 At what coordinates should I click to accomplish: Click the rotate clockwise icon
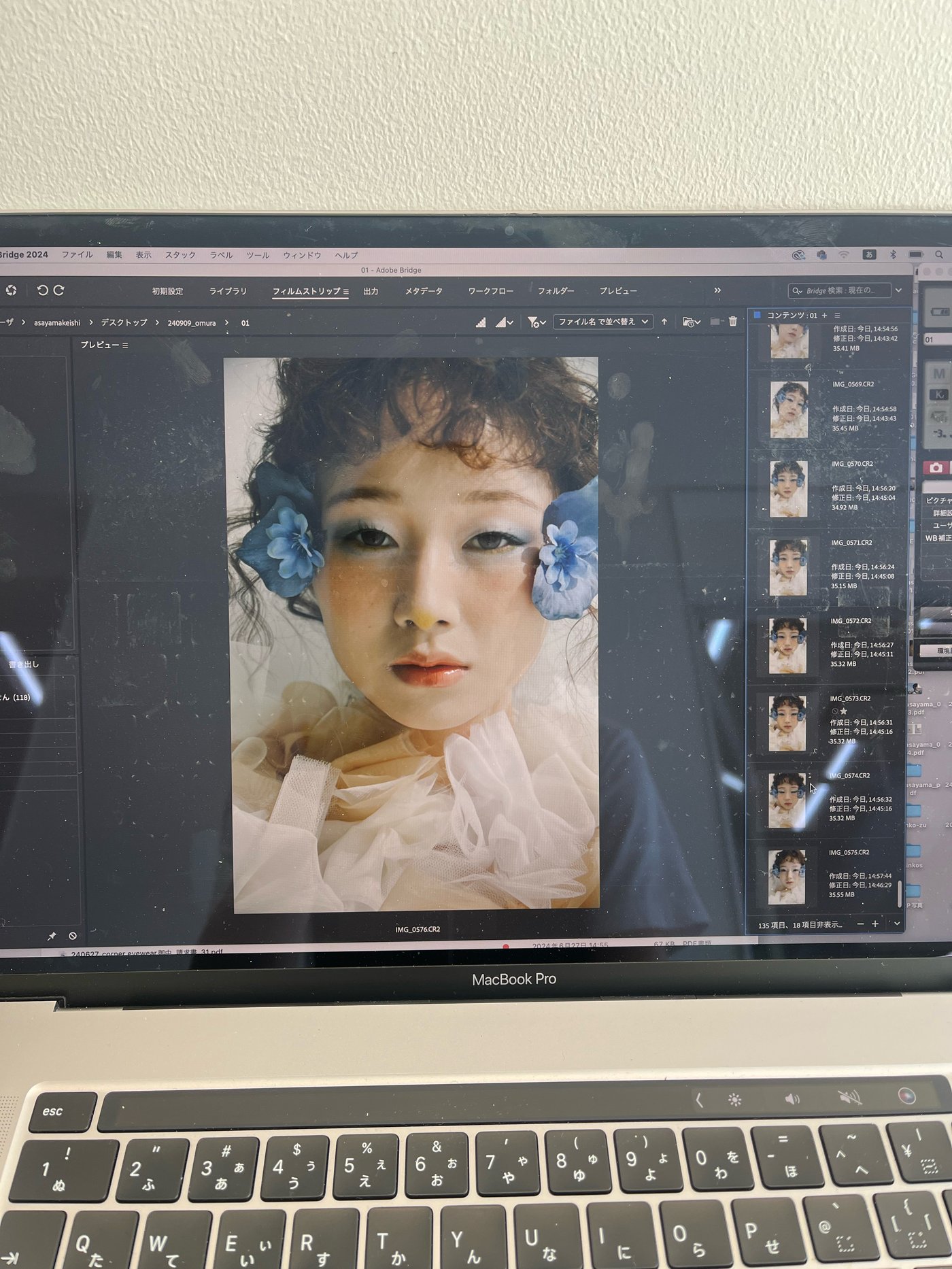coord(59,290)
